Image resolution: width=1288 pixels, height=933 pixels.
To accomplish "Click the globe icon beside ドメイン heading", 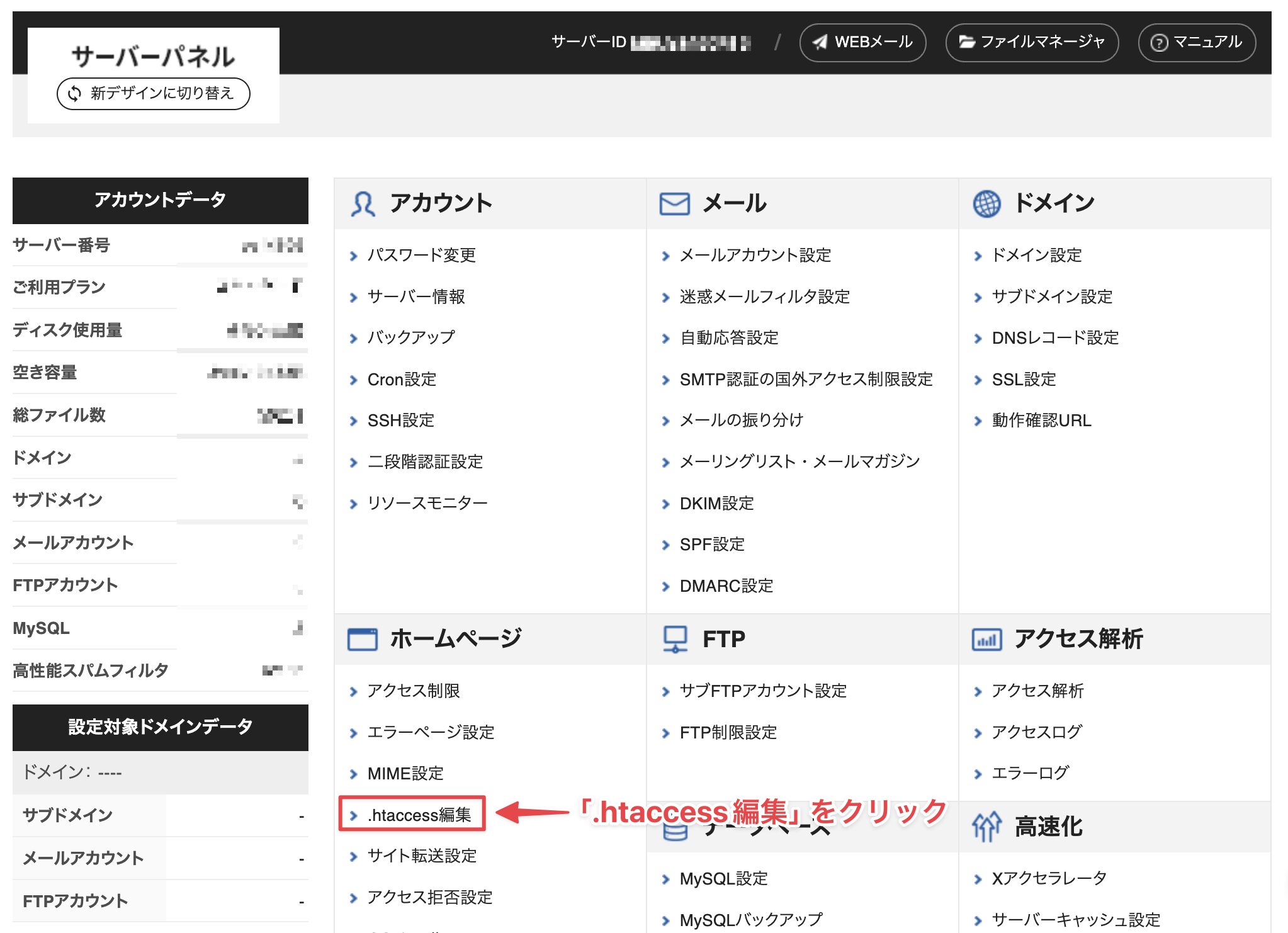I will pos(986,204).
